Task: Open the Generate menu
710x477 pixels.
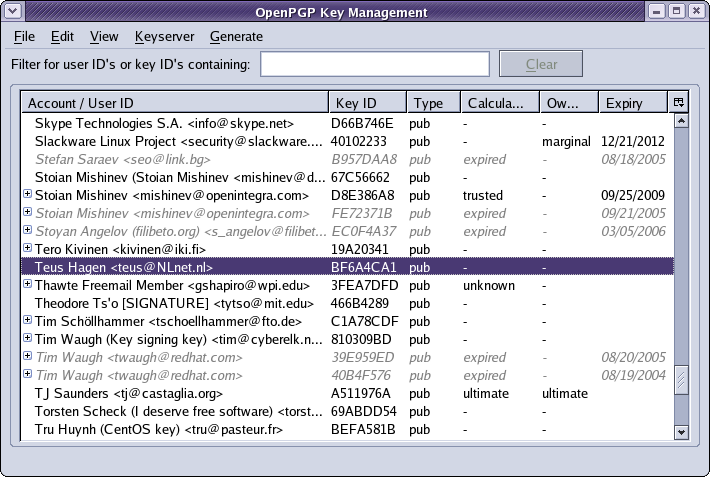Action: [236, 37]
